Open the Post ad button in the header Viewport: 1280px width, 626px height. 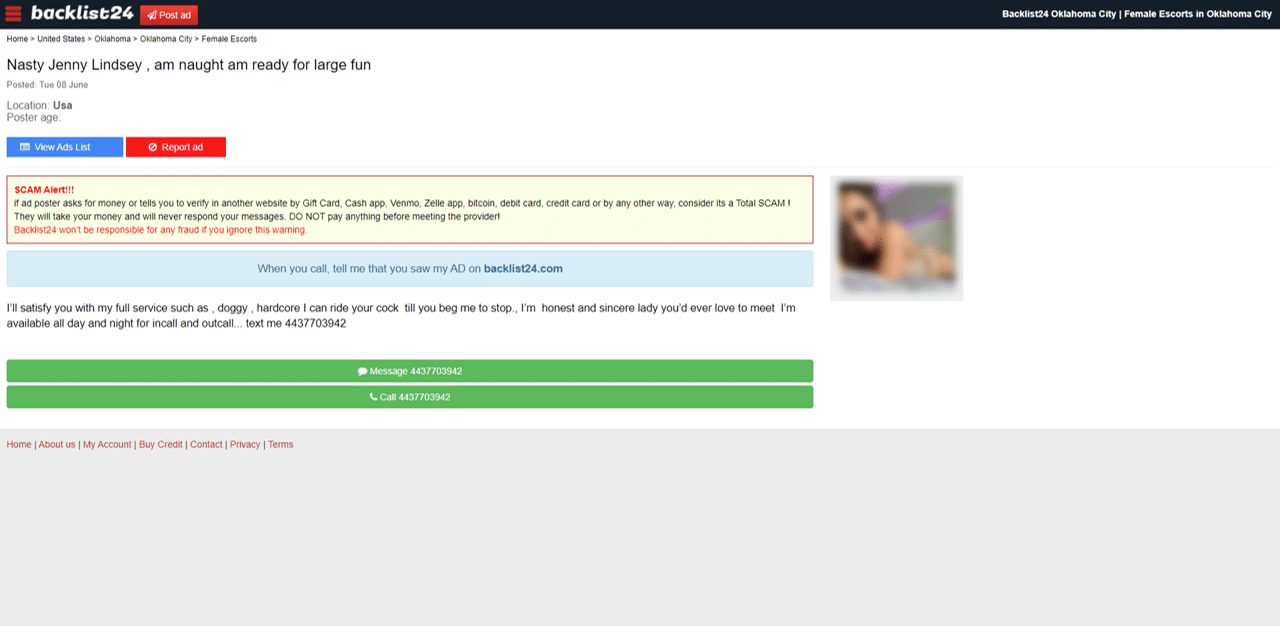point(168,14)
